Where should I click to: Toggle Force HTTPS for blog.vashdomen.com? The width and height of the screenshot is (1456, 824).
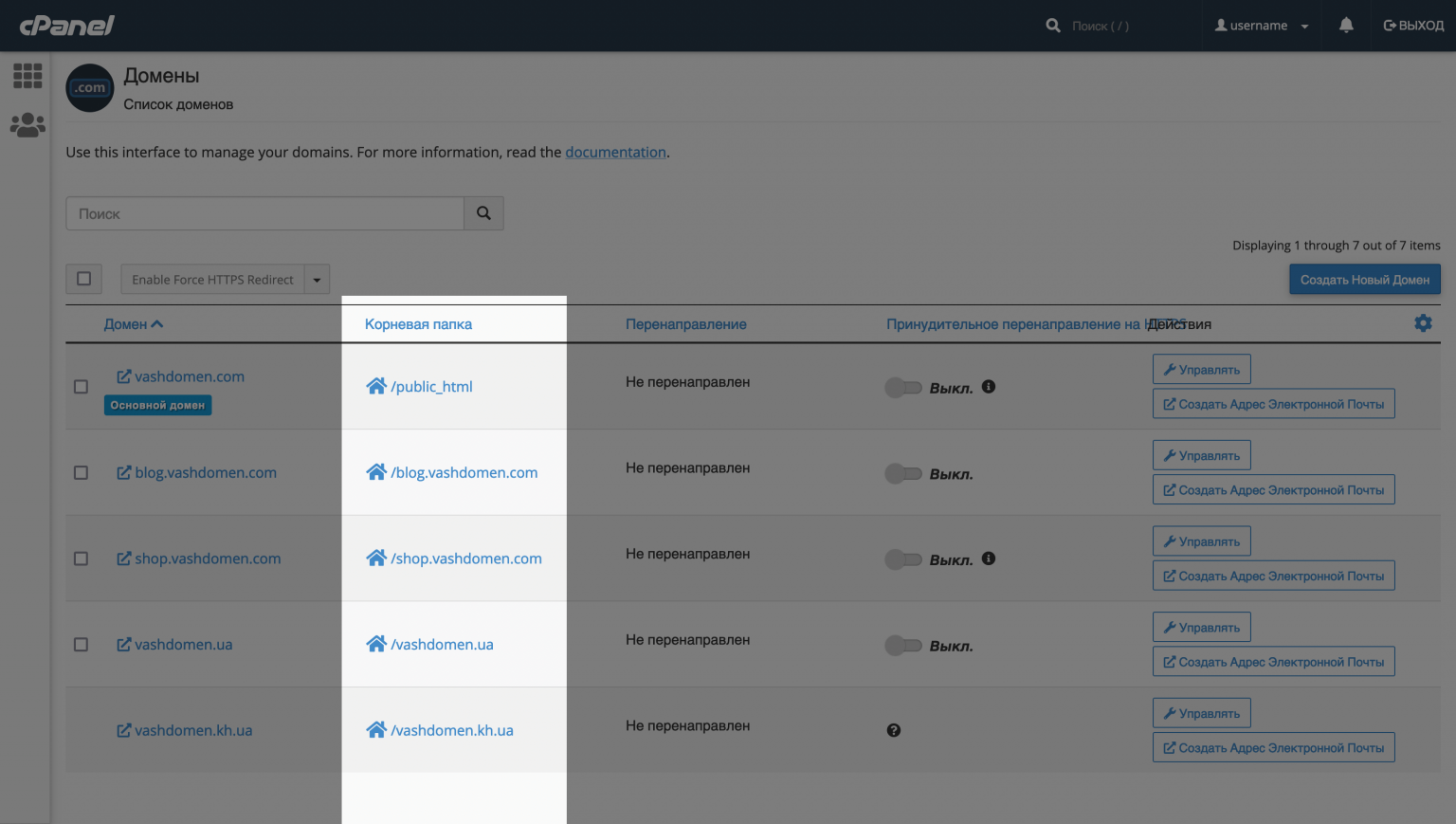click(903, 473)
